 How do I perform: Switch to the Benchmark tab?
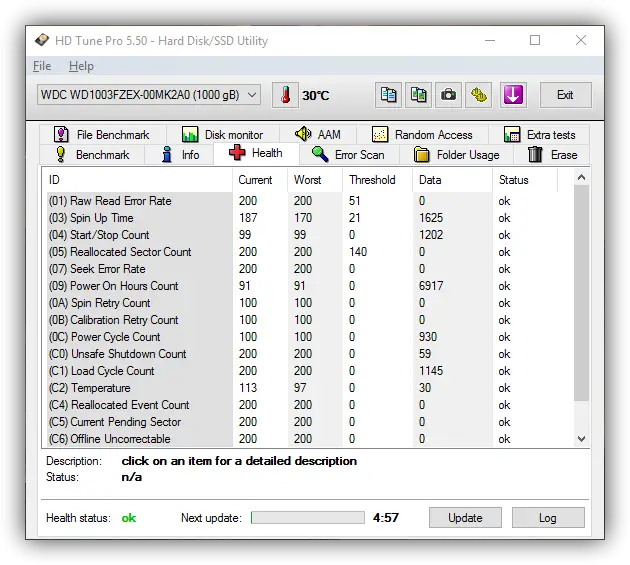tap(92, 155)
